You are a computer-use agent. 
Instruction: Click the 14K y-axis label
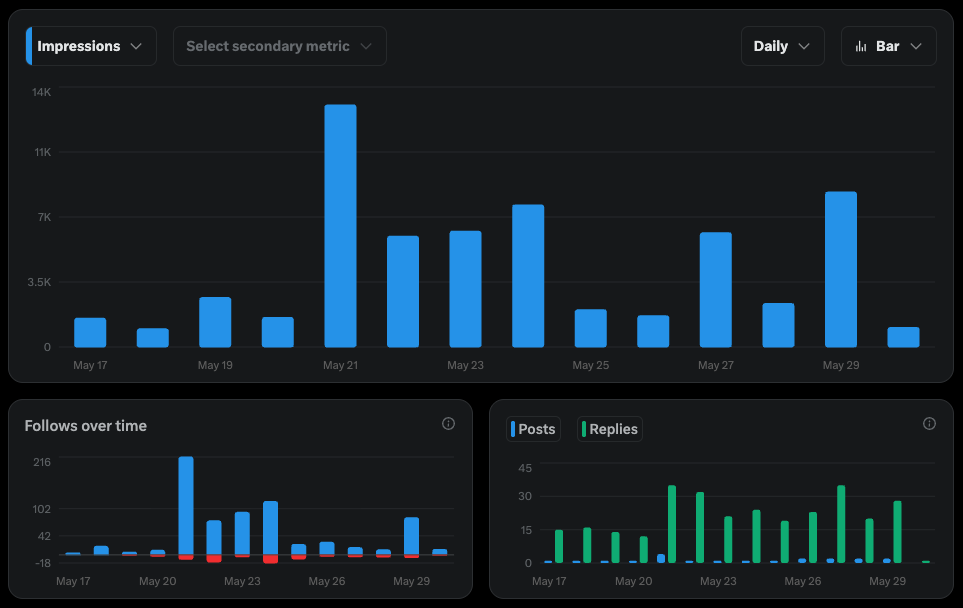(42, 92)
